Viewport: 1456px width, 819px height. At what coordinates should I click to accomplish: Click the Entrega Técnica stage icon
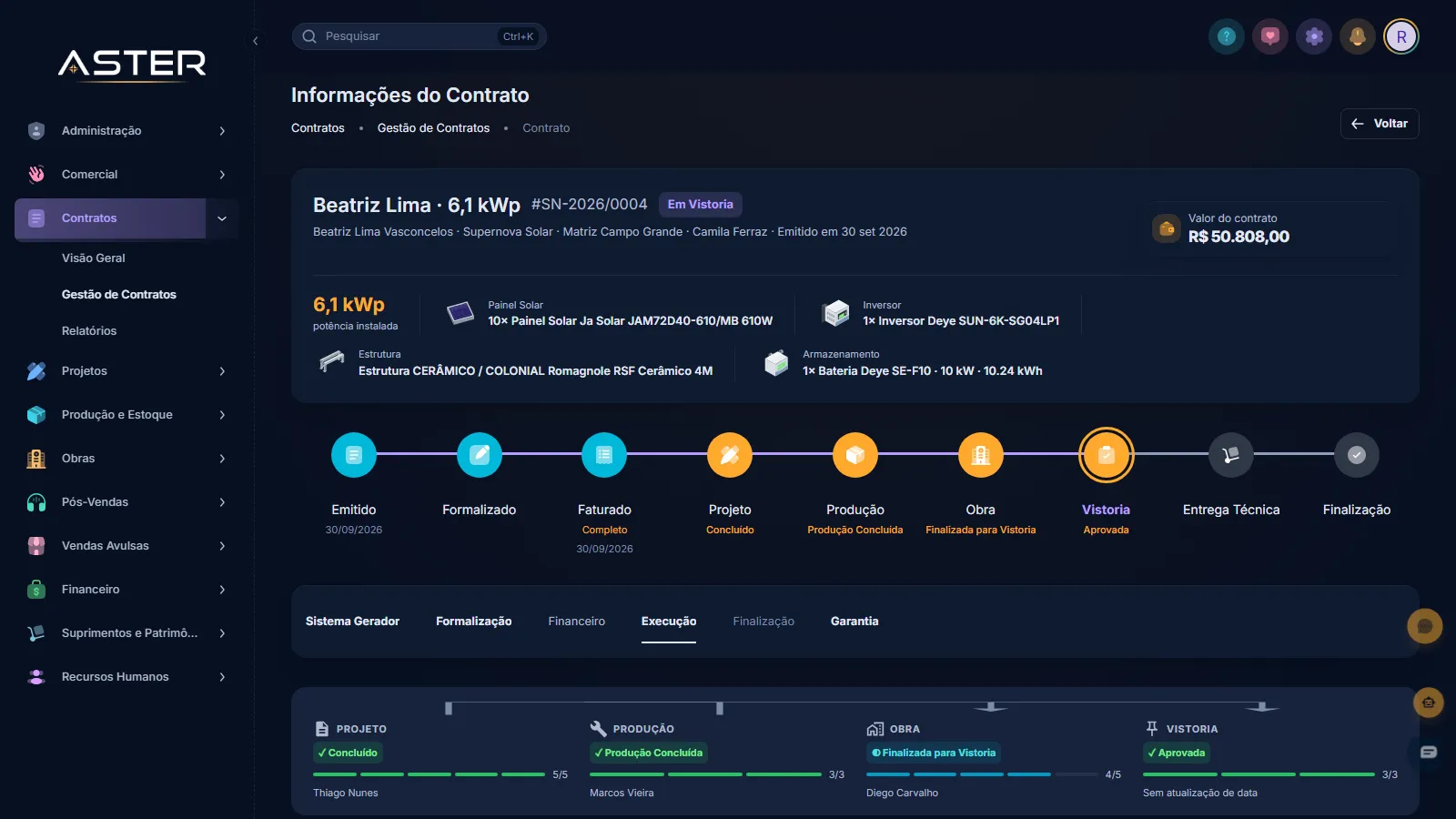tap(1231, 455)
